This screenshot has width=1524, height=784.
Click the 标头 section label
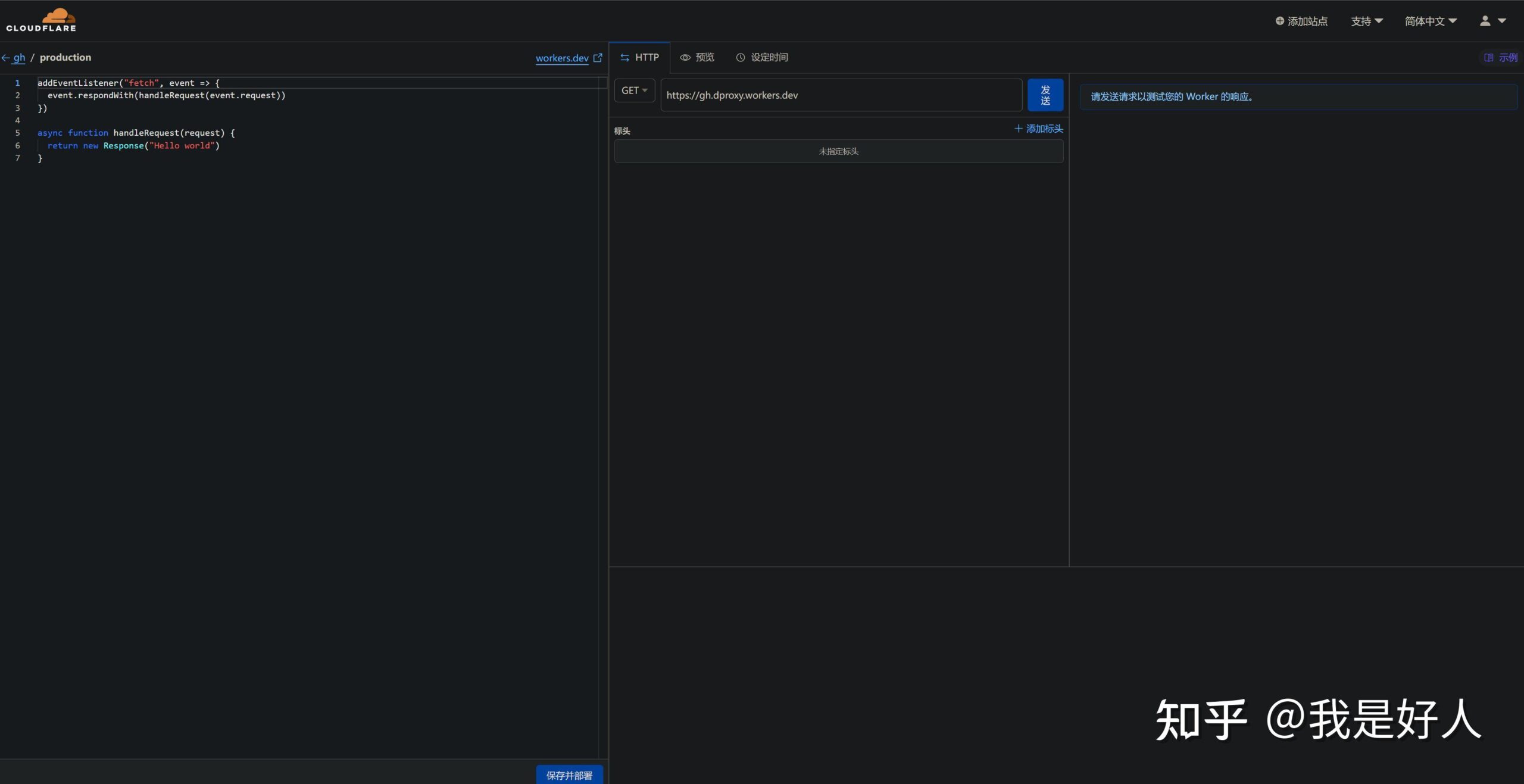(622, 131)
